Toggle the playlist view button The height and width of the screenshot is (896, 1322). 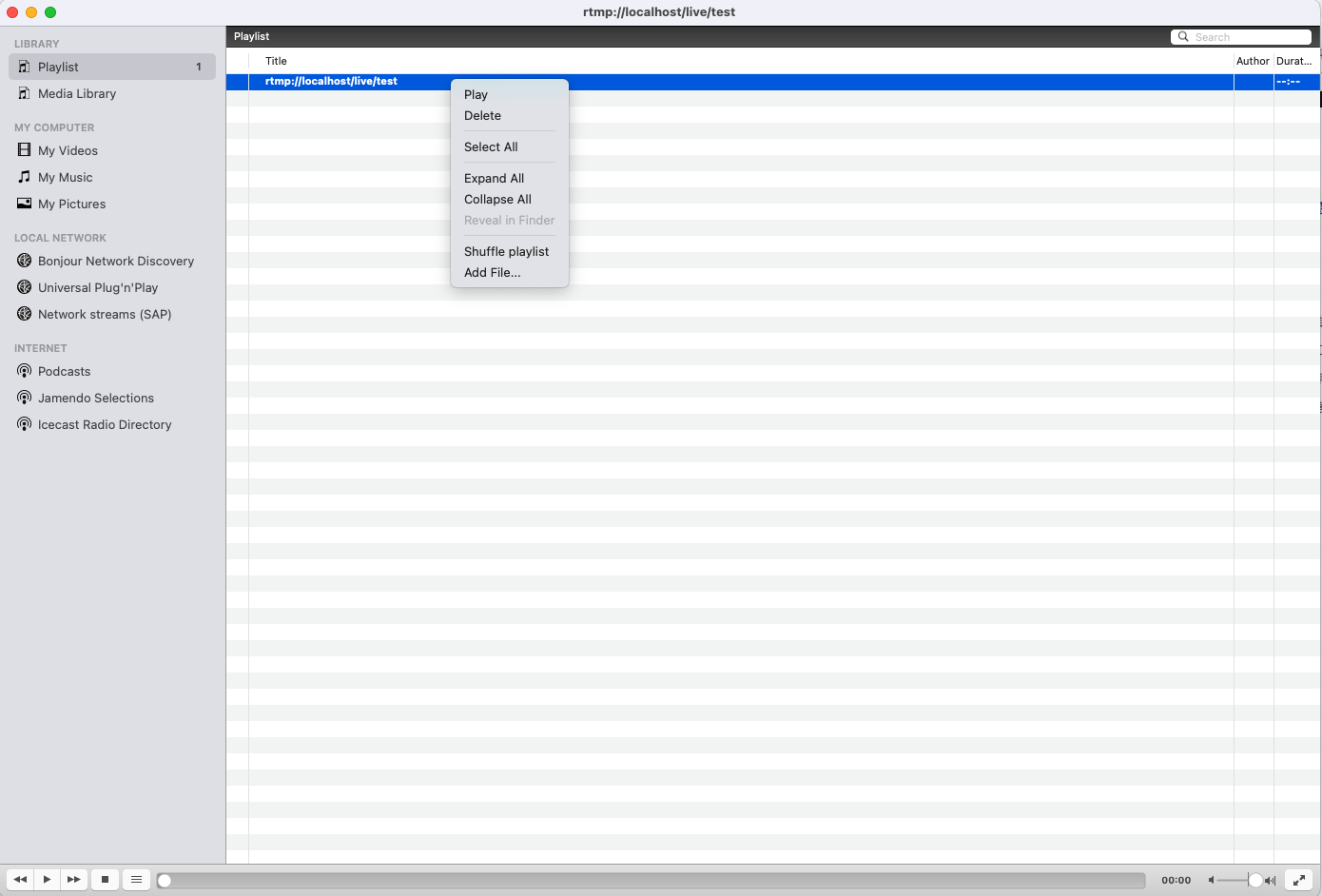[136, 880]
